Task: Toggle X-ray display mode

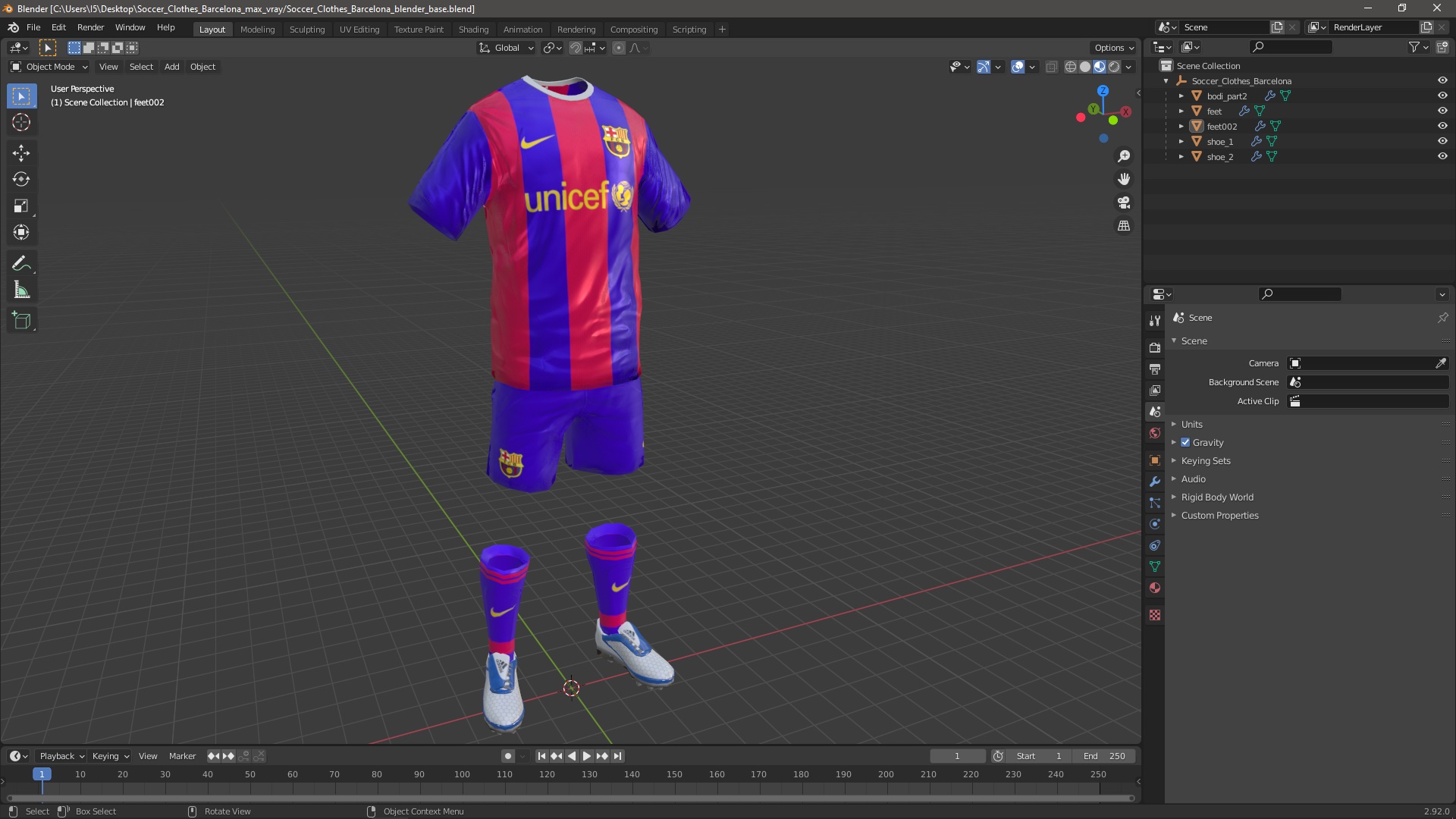Action: click(x=1051, y=67)
